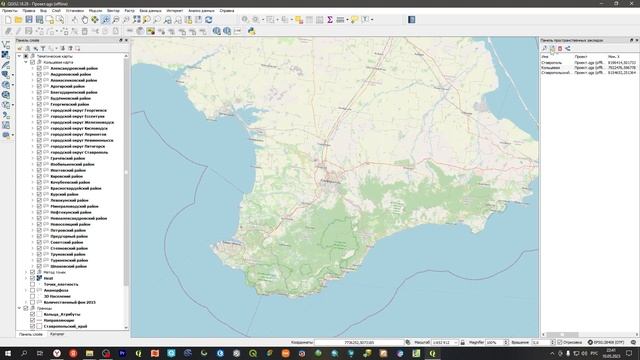
Task: Click the Layers panel vertical scrollbar
Action: click(x=126, y=171)
